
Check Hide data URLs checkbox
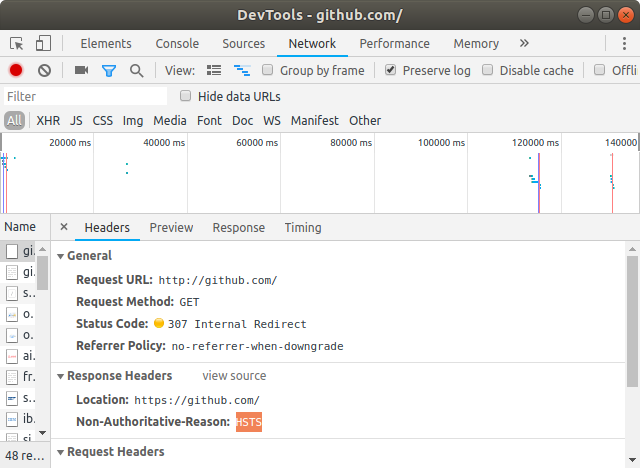185,96
